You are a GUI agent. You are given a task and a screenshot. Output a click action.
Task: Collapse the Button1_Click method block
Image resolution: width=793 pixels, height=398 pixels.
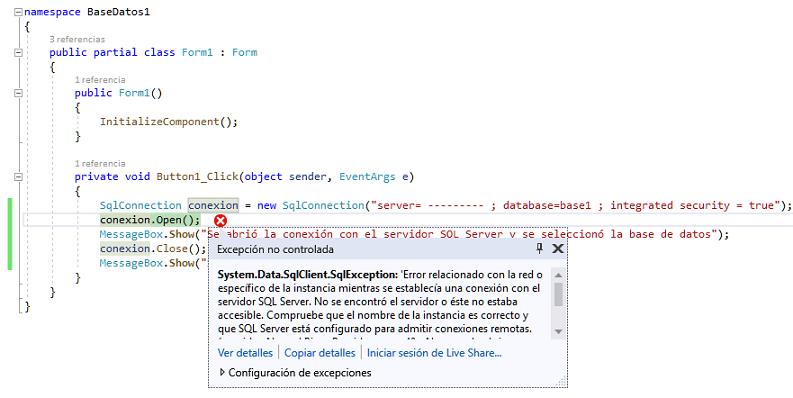pyautogui.click(x=19, y=177)
